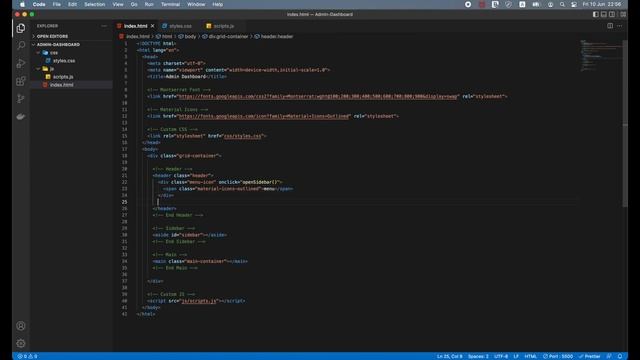Open the Explorer view in activity bar
Screen dimensions: 640x360
tap(20, 28)
